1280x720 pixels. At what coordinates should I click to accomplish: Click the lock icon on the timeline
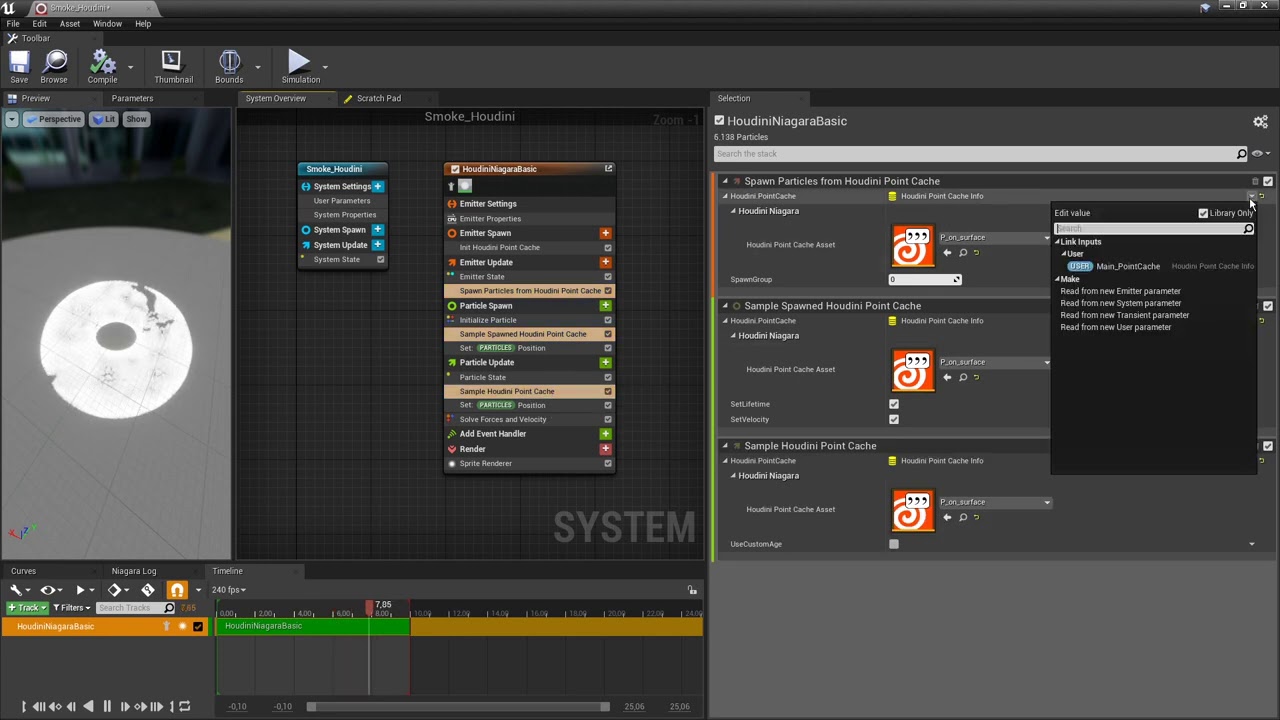coord(691,590)
